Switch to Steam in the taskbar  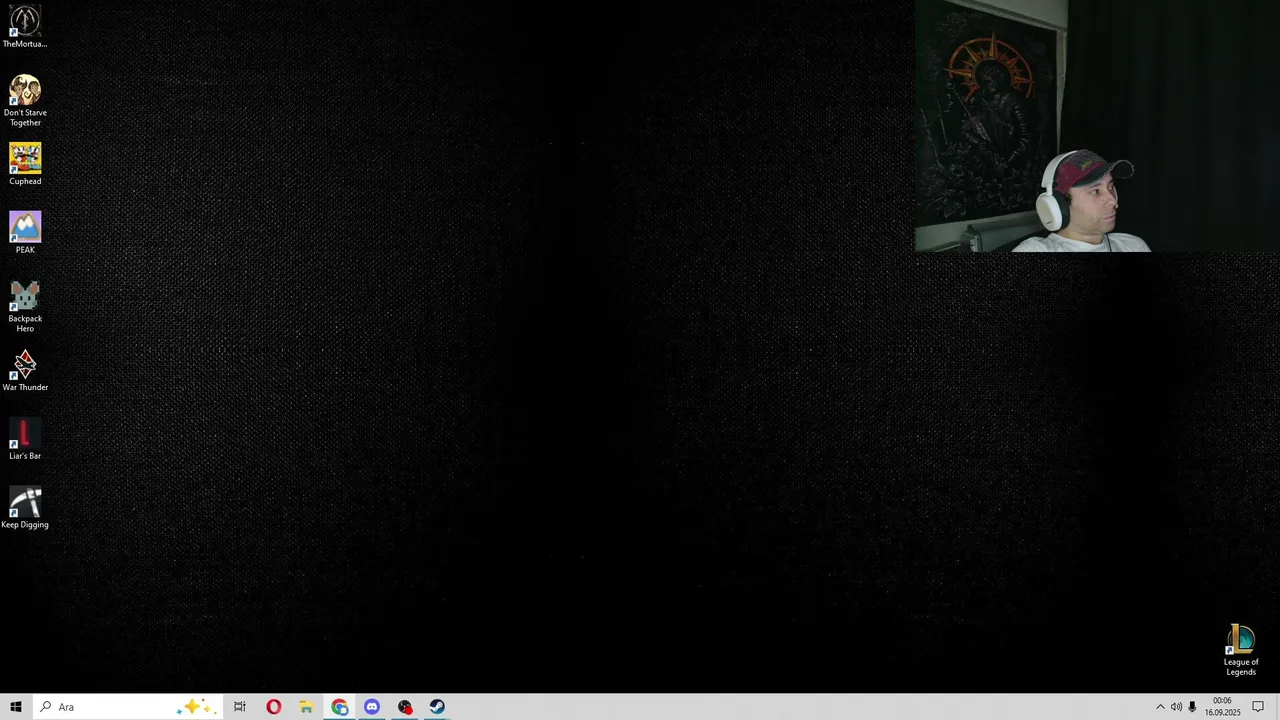[437, 707]
